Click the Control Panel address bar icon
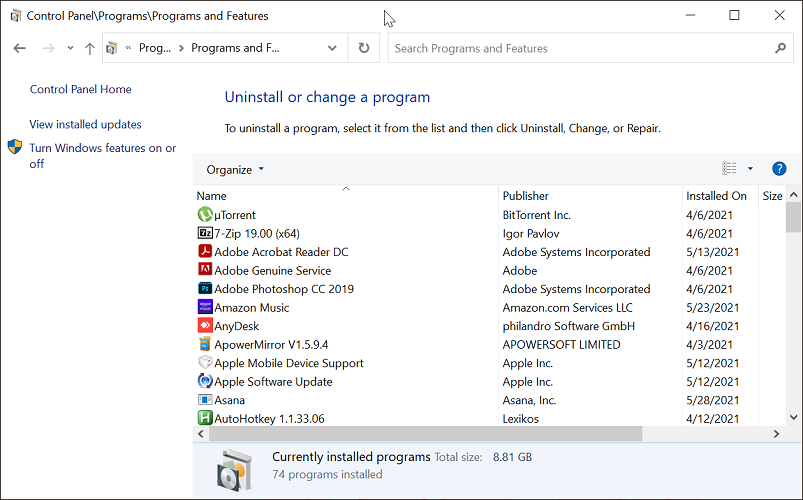This screenshot has height=500, width=803. pyautogui.click(x=112, y=48)
